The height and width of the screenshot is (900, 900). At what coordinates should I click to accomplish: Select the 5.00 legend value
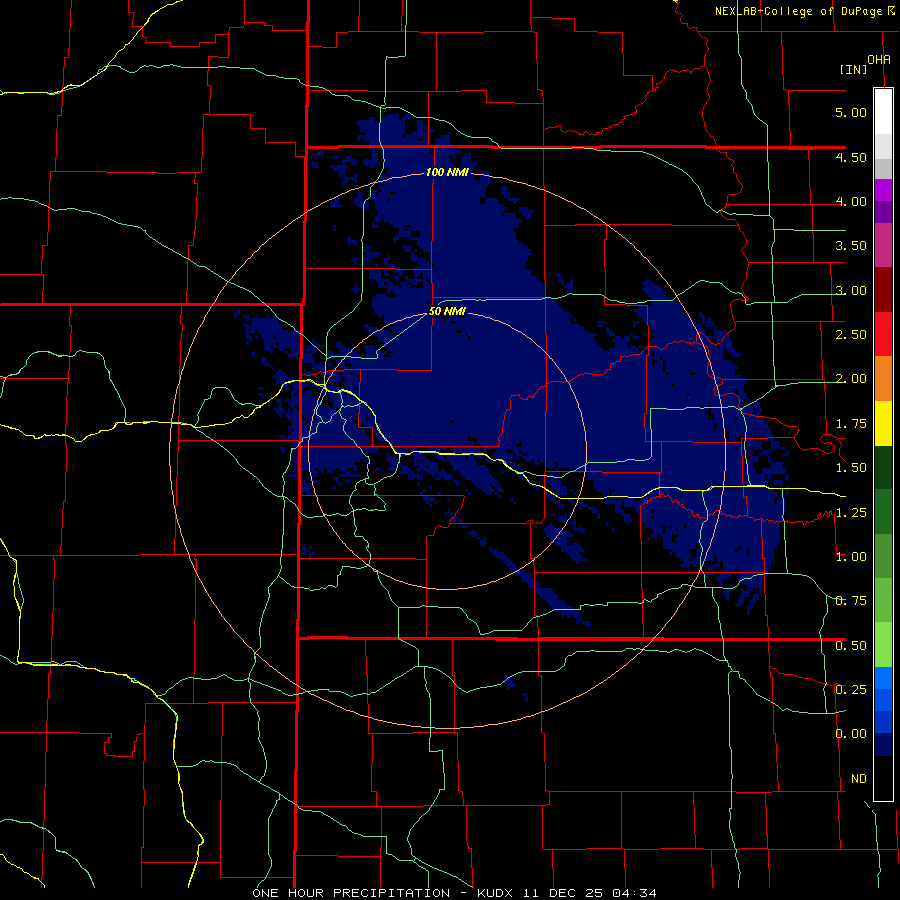click(x=851, y=112)
